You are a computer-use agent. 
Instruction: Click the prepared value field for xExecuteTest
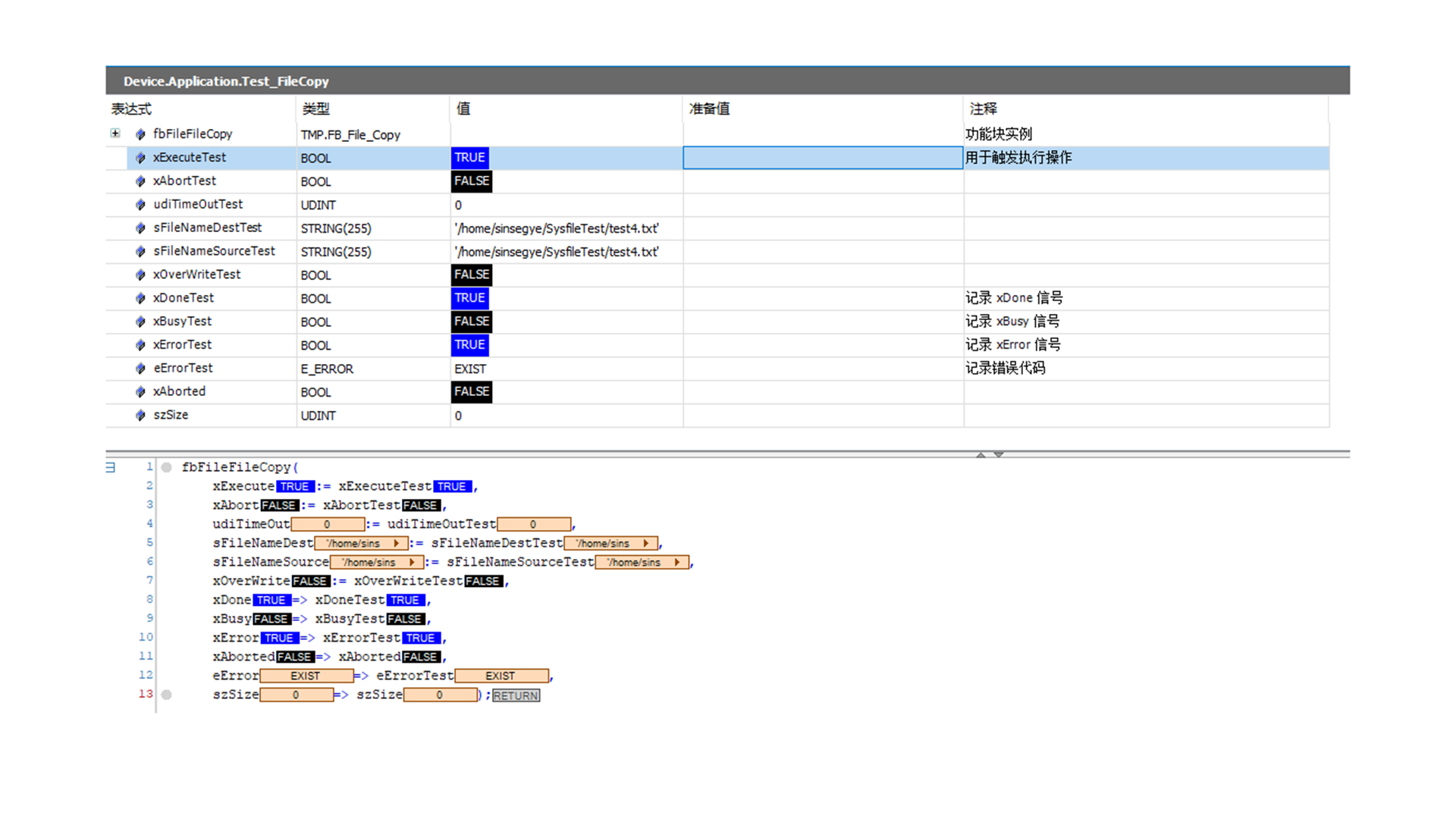(823, 158)
